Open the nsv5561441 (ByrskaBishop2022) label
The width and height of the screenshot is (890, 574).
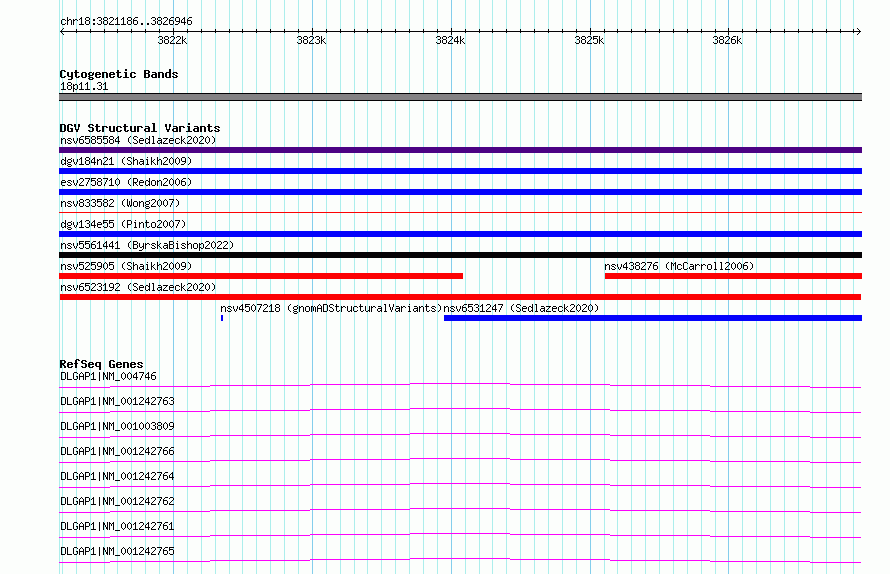147,245
